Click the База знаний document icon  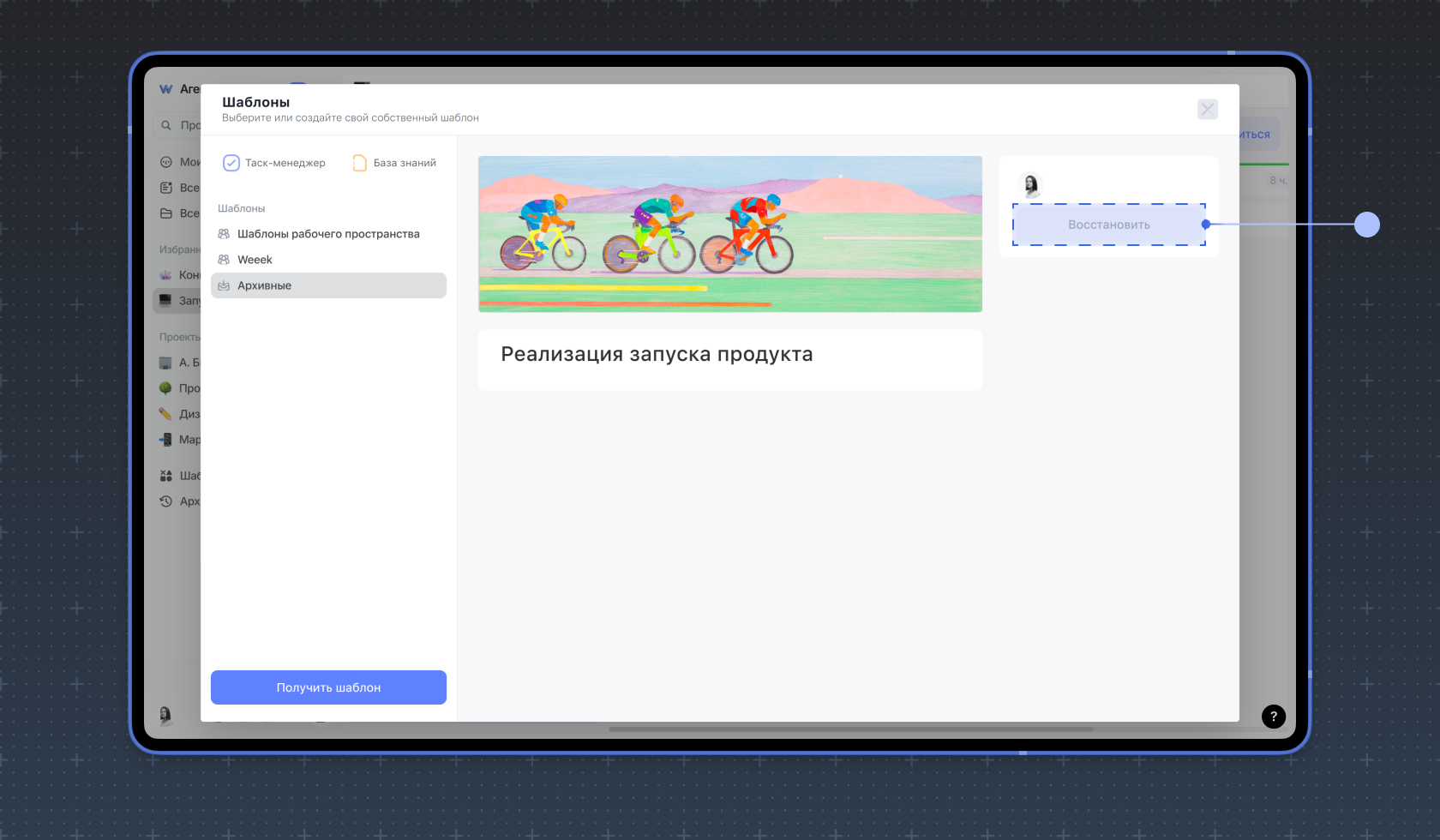click(x=359, y=163)
